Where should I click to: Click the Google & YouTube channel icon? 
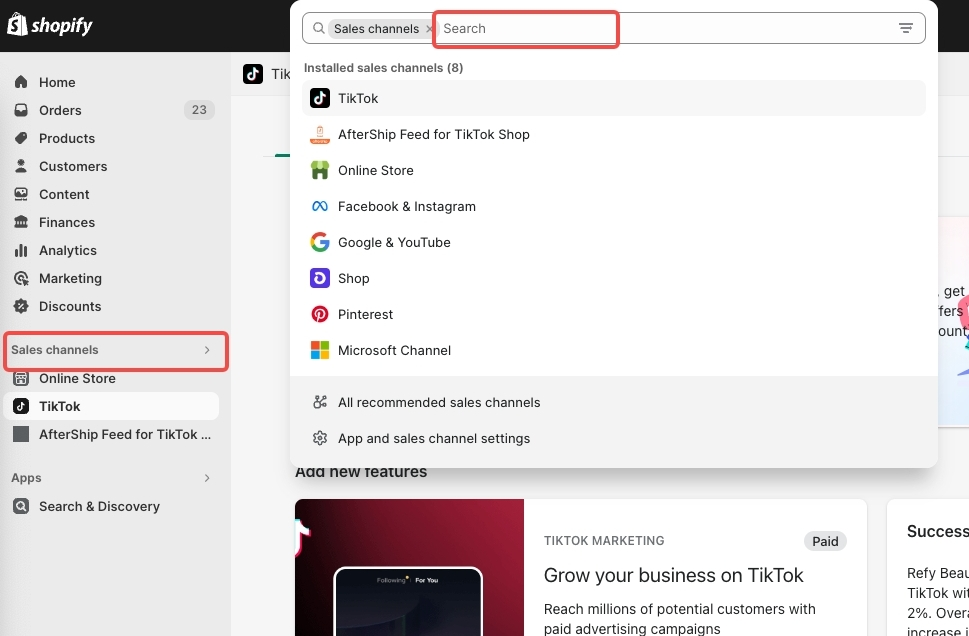(320, 242)
